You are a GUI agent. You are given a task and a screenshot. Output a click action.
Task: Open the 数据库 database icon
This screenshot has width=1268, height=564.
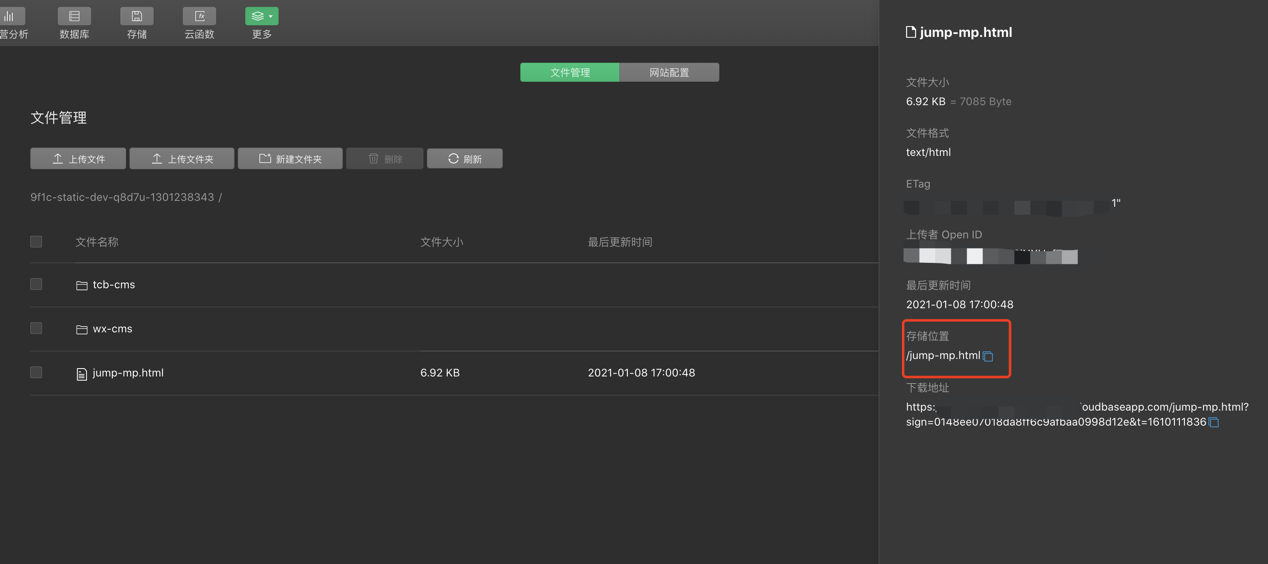(74, 17)
